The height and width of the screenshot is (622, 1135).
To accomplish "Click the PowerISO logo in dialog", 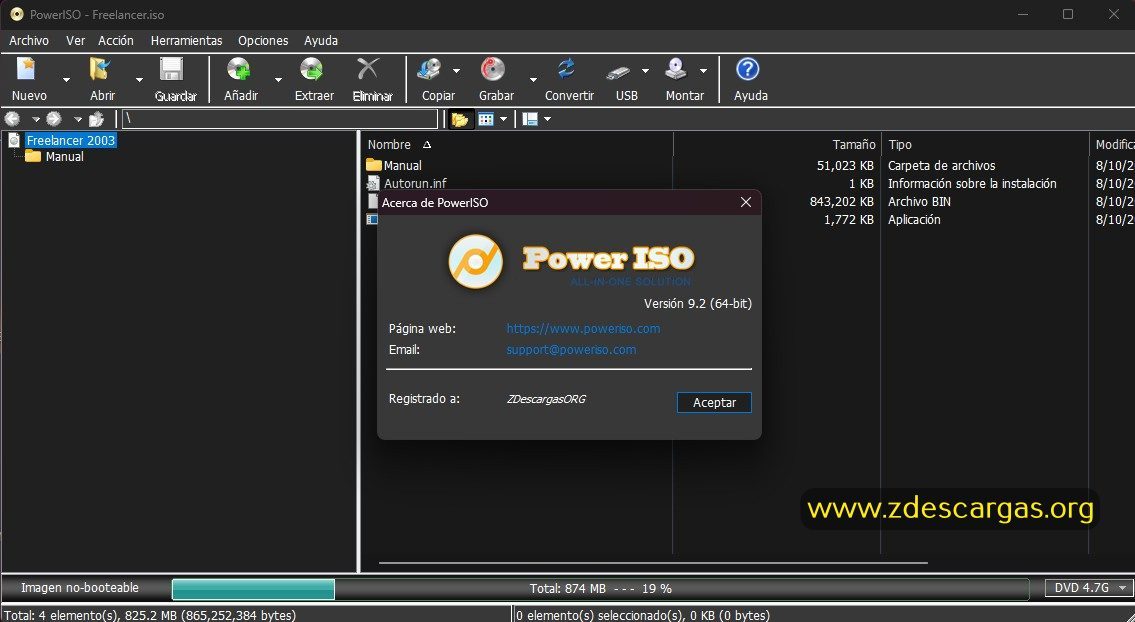I will pos(476,261).
